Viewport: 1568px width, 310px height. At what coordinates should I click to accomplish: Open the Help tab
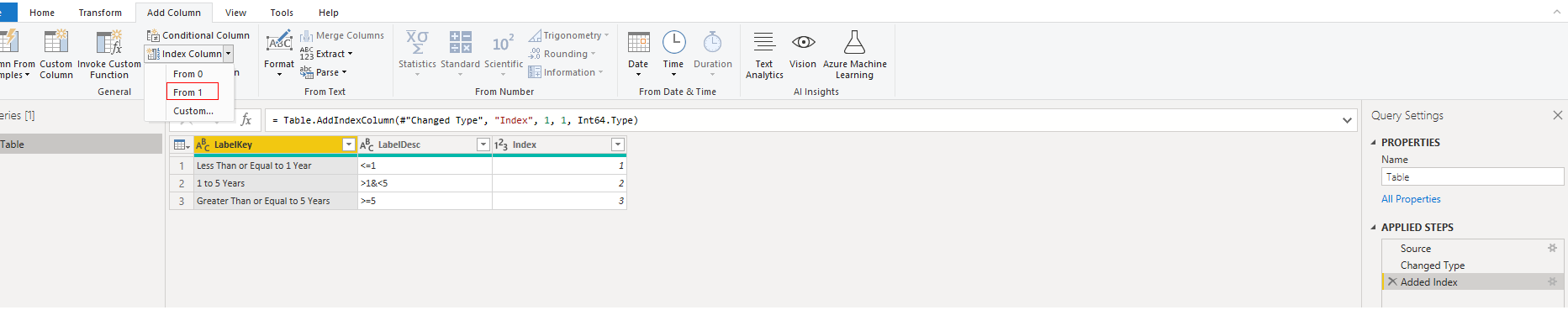[329, 13]
